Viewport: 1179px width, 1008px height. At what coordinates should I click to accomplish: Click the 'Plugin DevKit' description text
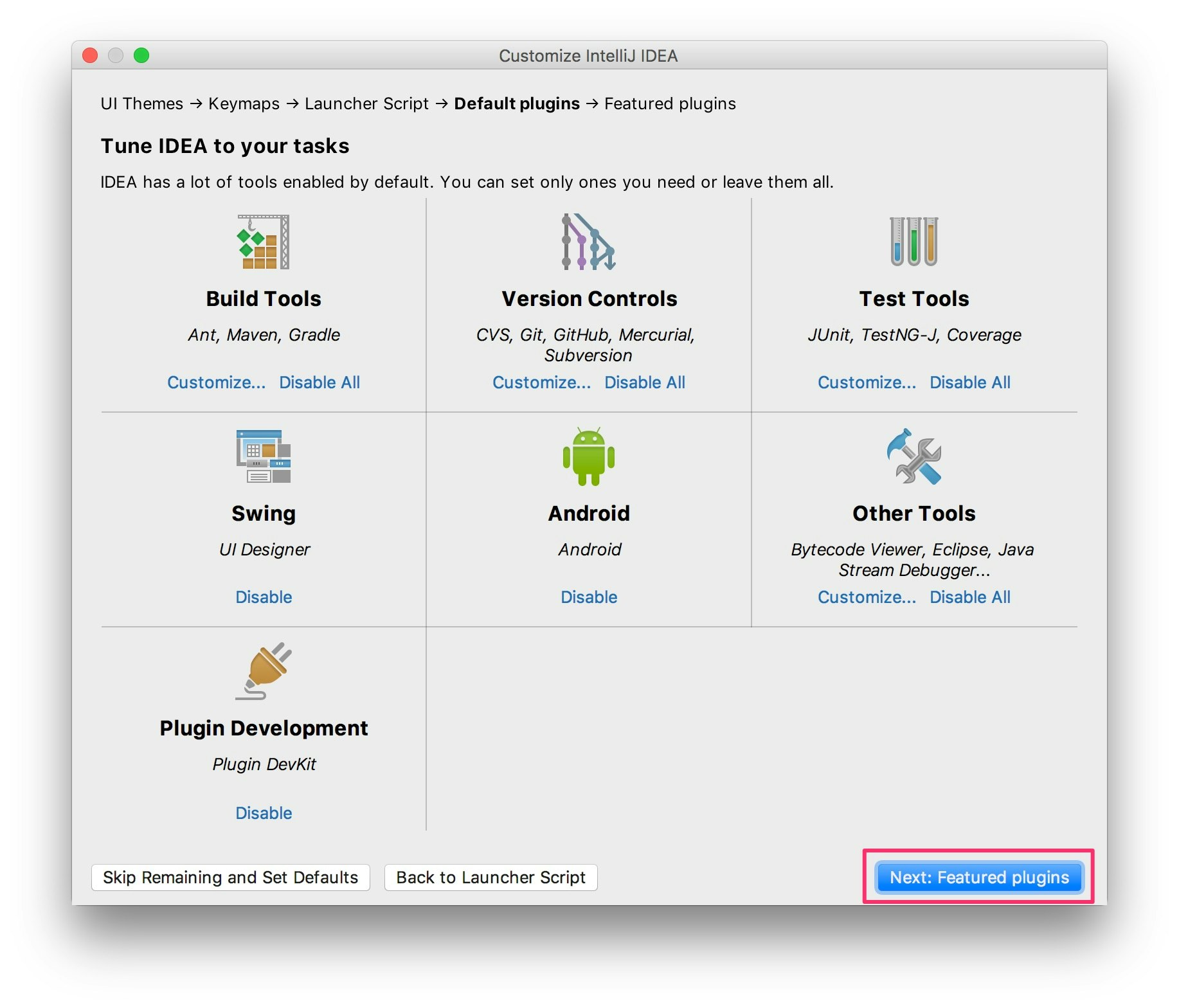pyautogui.click(x=264, y=764)
